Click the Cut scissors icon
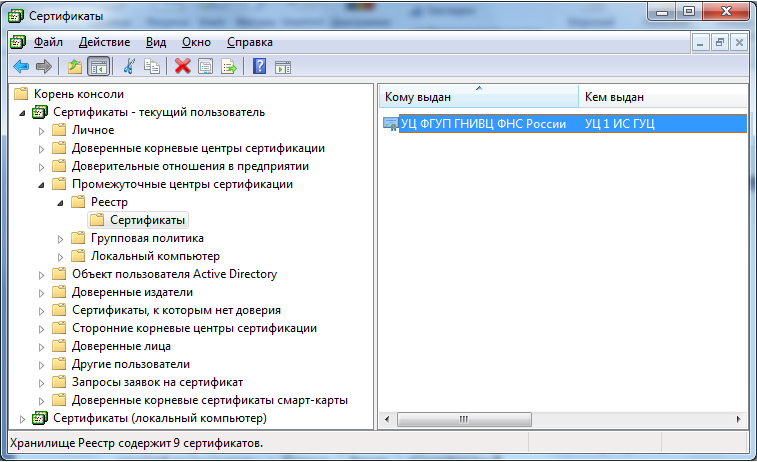Image resolution: width=757 pixels, height=462 pixels. coord(129,67)
